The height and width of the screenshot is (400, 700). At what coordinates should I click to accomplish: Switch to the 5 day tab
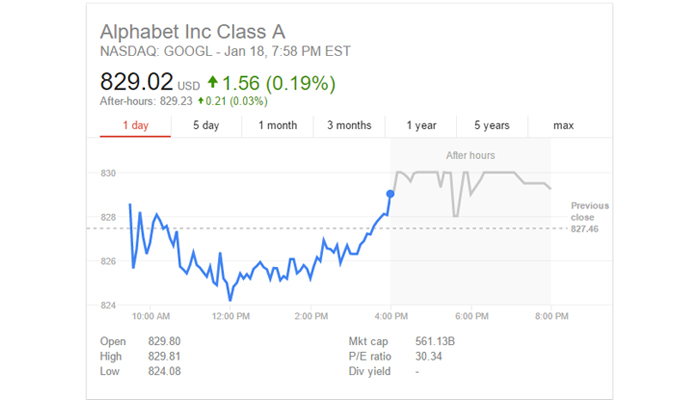click(206, 125)
